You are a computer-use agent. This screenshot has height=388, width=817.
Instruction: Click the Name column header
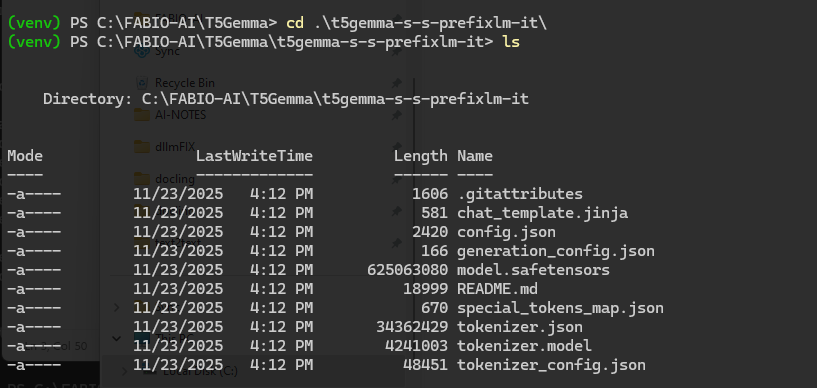(475, 156)
